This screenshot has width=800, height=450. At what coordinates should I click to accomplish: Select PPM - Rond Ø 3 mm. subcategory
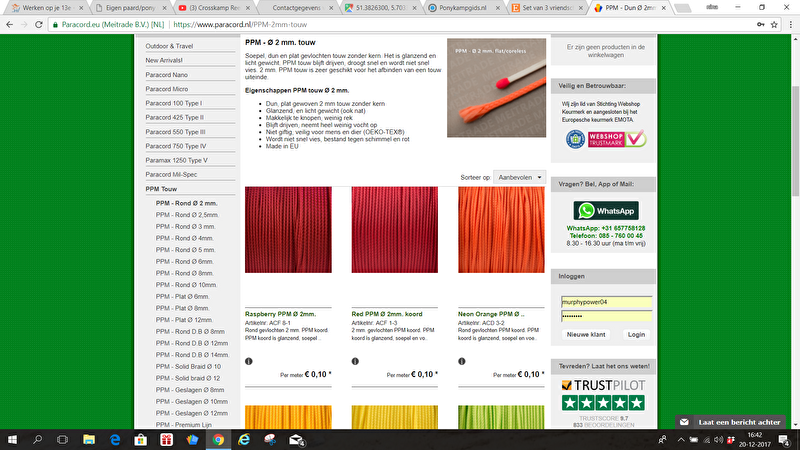[x=186, y=227]
